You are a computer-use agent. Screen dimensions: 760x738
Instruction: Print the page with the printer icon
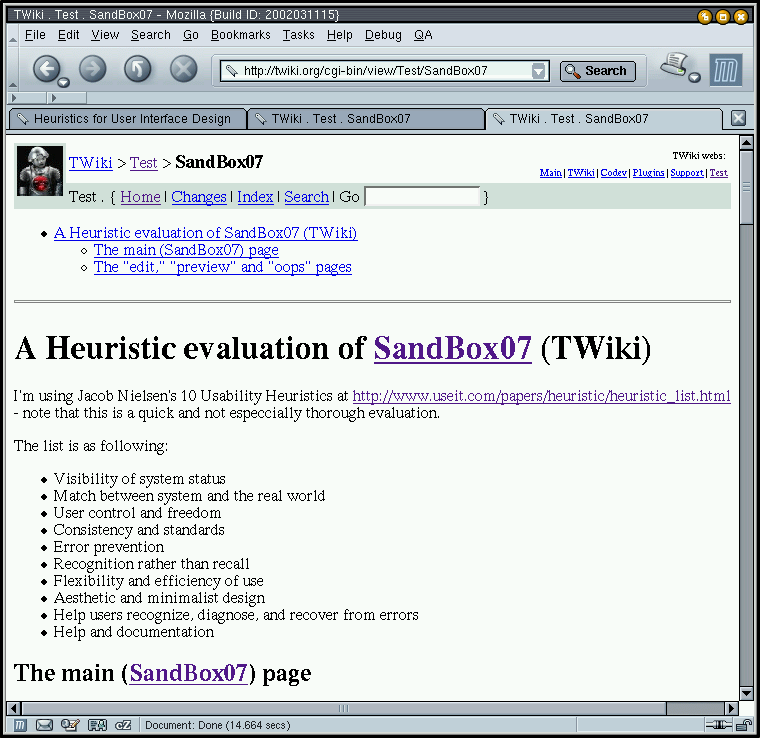(x=674, y=65)
